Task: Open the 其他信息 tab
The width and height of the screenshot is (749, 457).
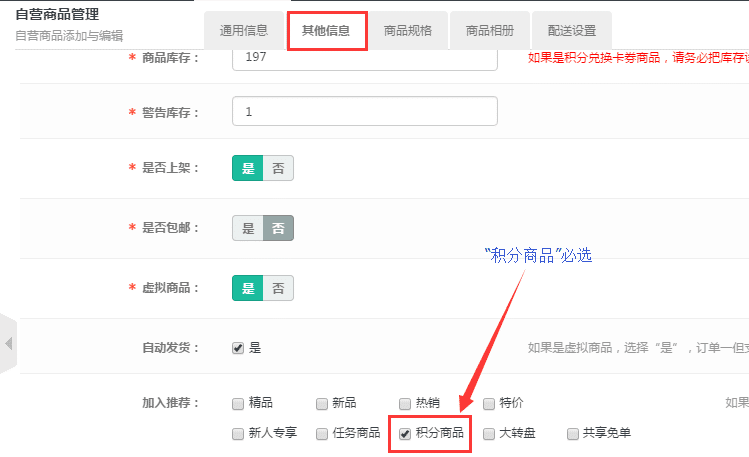Action: (x=326, y=30)
